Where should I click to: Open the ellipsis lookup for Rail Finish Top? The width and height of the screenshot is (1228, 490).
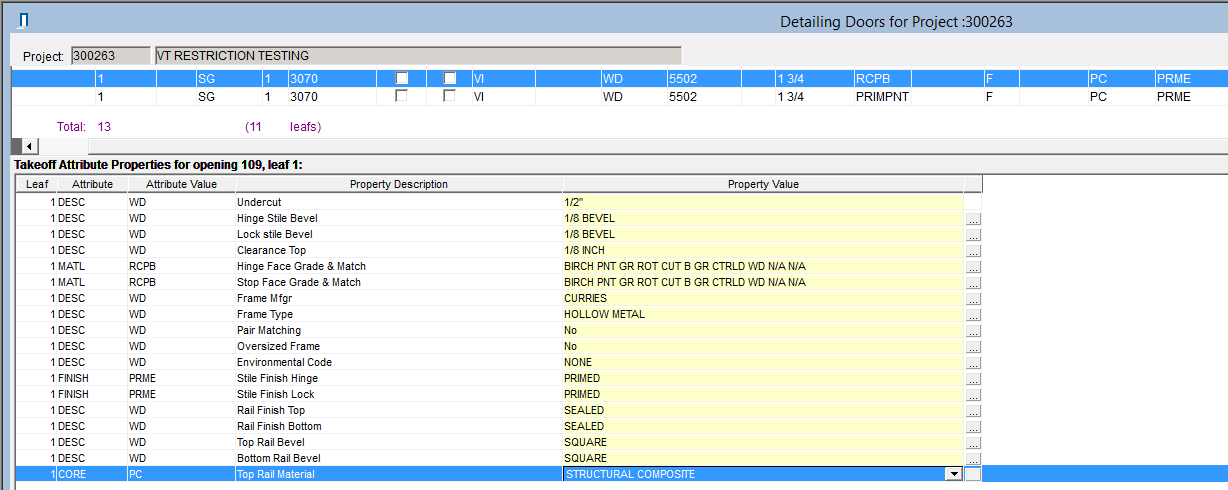coord(973,410)
